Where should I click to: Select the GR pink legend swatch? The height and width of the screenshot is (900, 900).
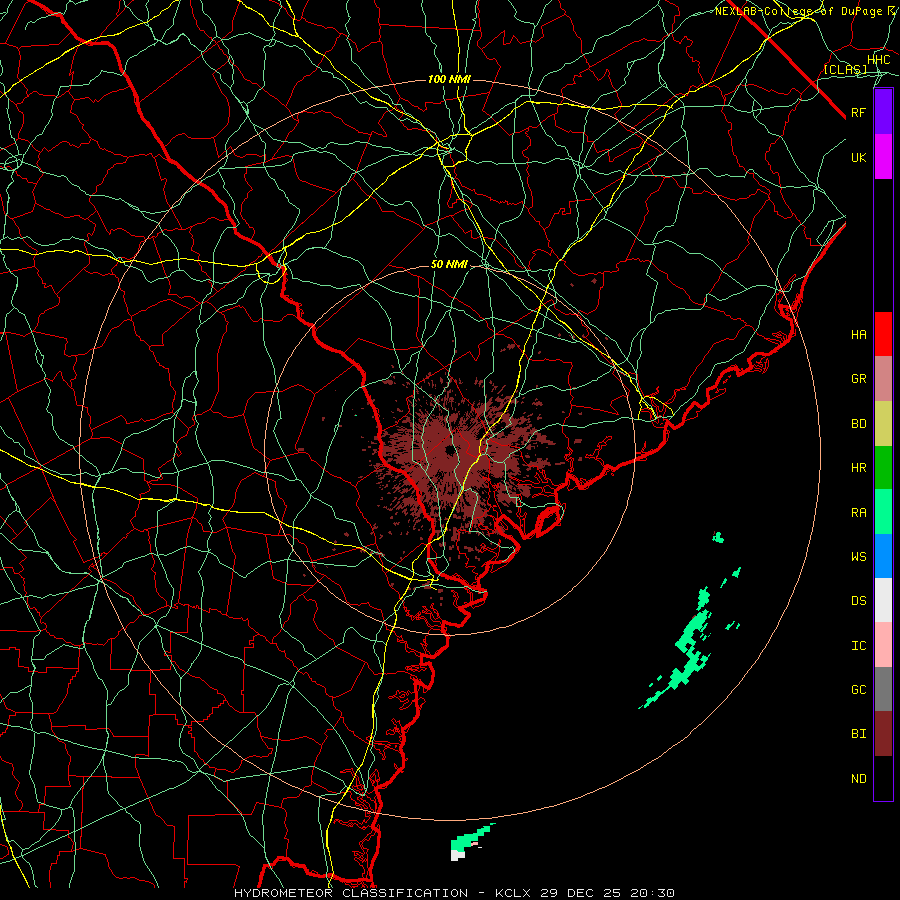[x=883, y=379]
